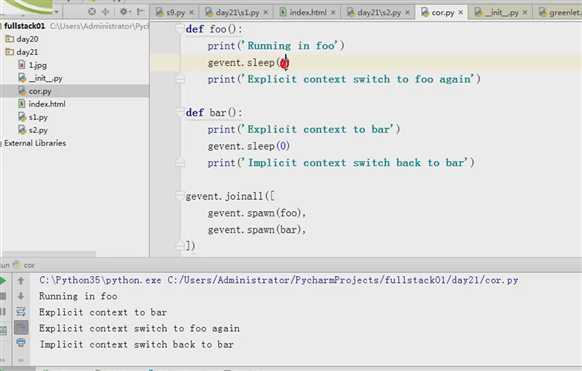Click the index.html file type icon
Screen dimensions: 582x371
click(x=22, y=104)
